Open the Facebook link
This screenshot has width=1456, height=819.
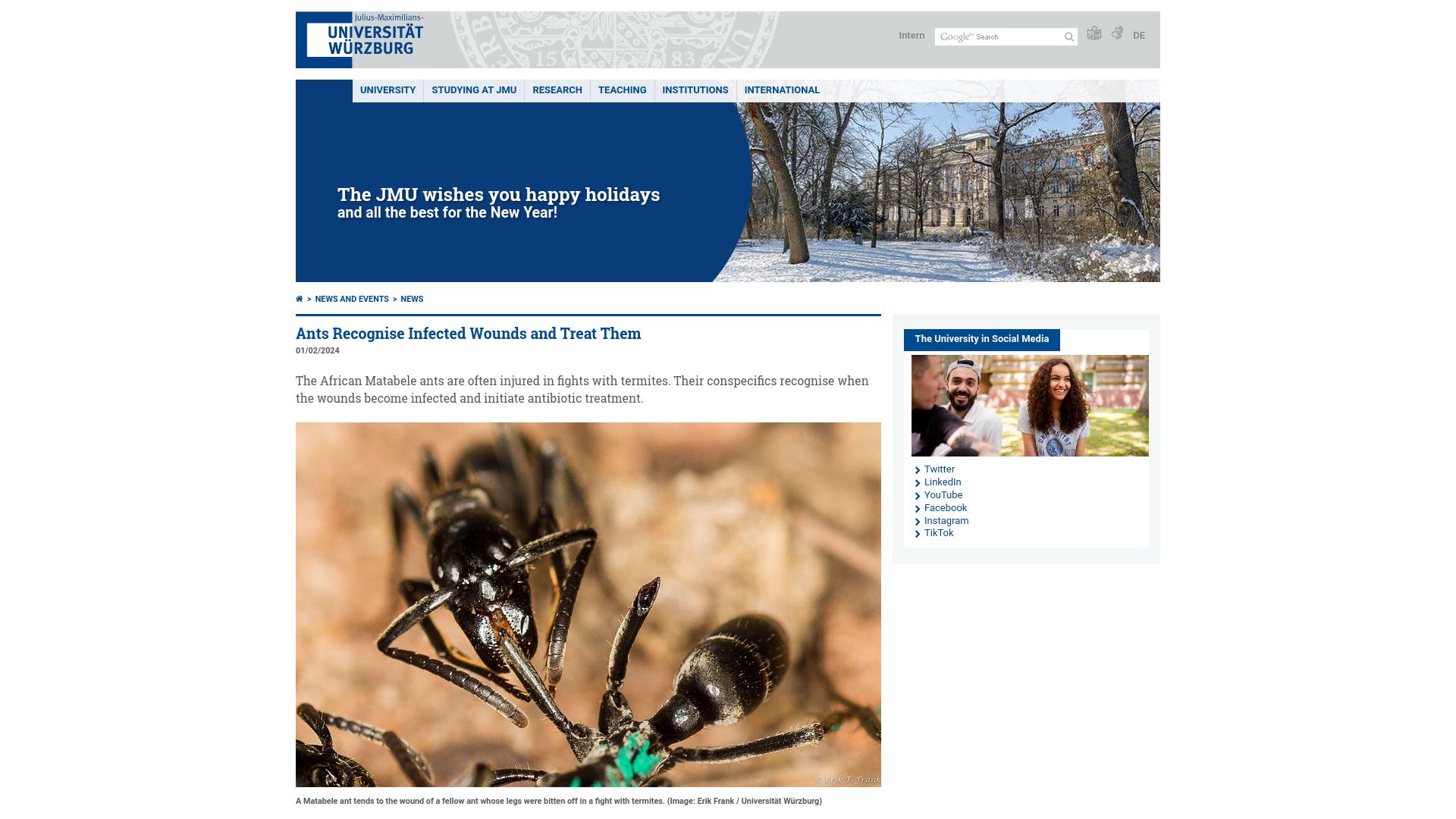pyautogui.click(x=946, y=508)
